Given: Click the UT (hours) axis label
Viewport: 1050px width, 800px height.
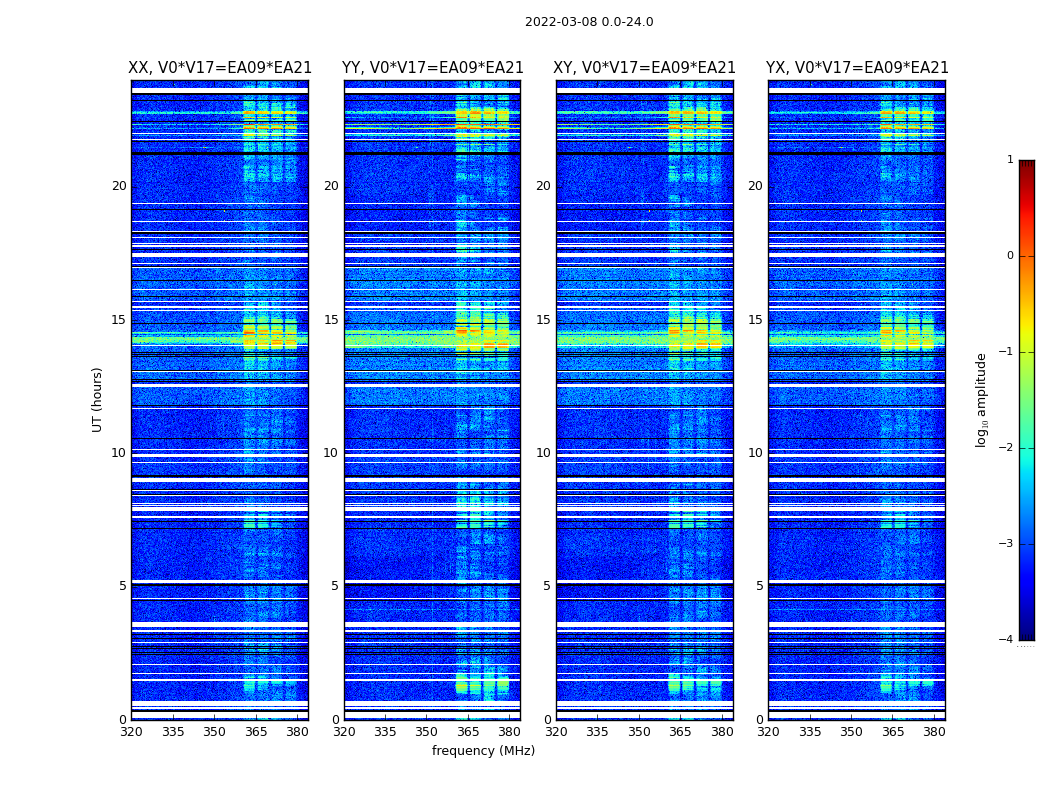Looking at the screenshot, I should point(97,400).
